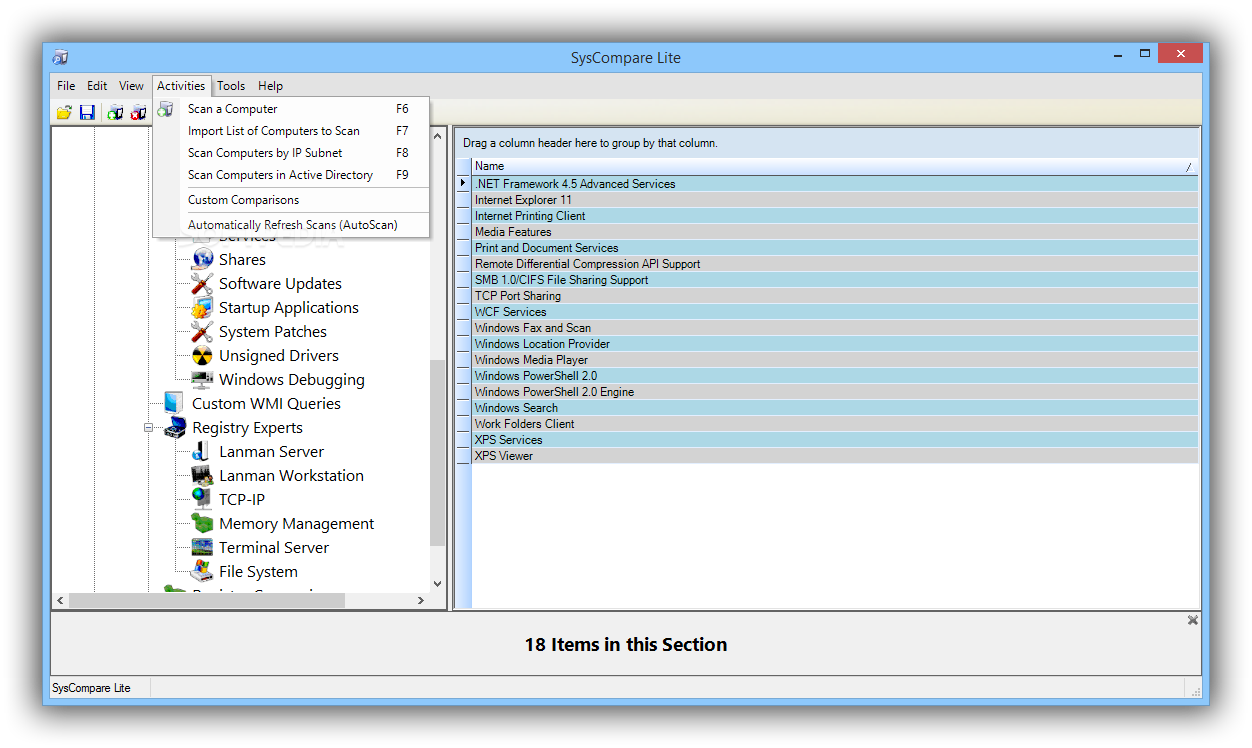The image size is (1252, 748).
Task: Choose Scan Computers in Active Directory
Action: 291,175
